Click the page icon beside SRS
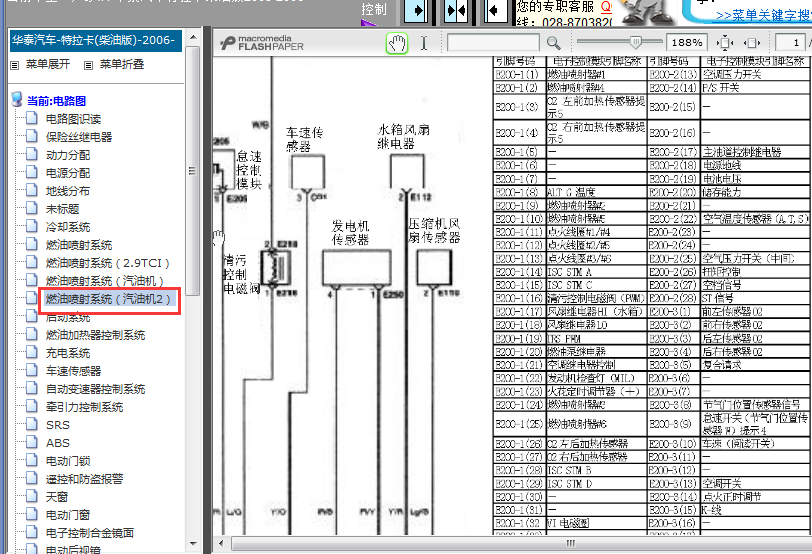The image size is (812, 554). (x=32, y=424)
